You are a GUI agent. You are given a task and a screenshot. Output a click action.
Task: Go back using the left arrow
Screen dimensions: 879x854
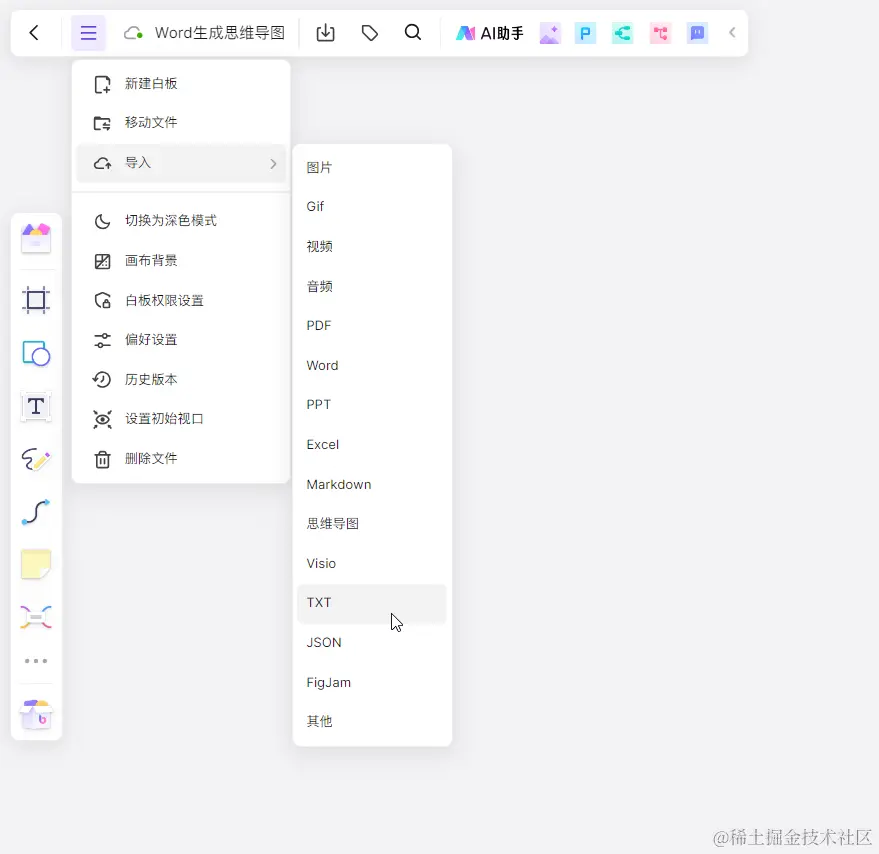click(x=34, y=33)
